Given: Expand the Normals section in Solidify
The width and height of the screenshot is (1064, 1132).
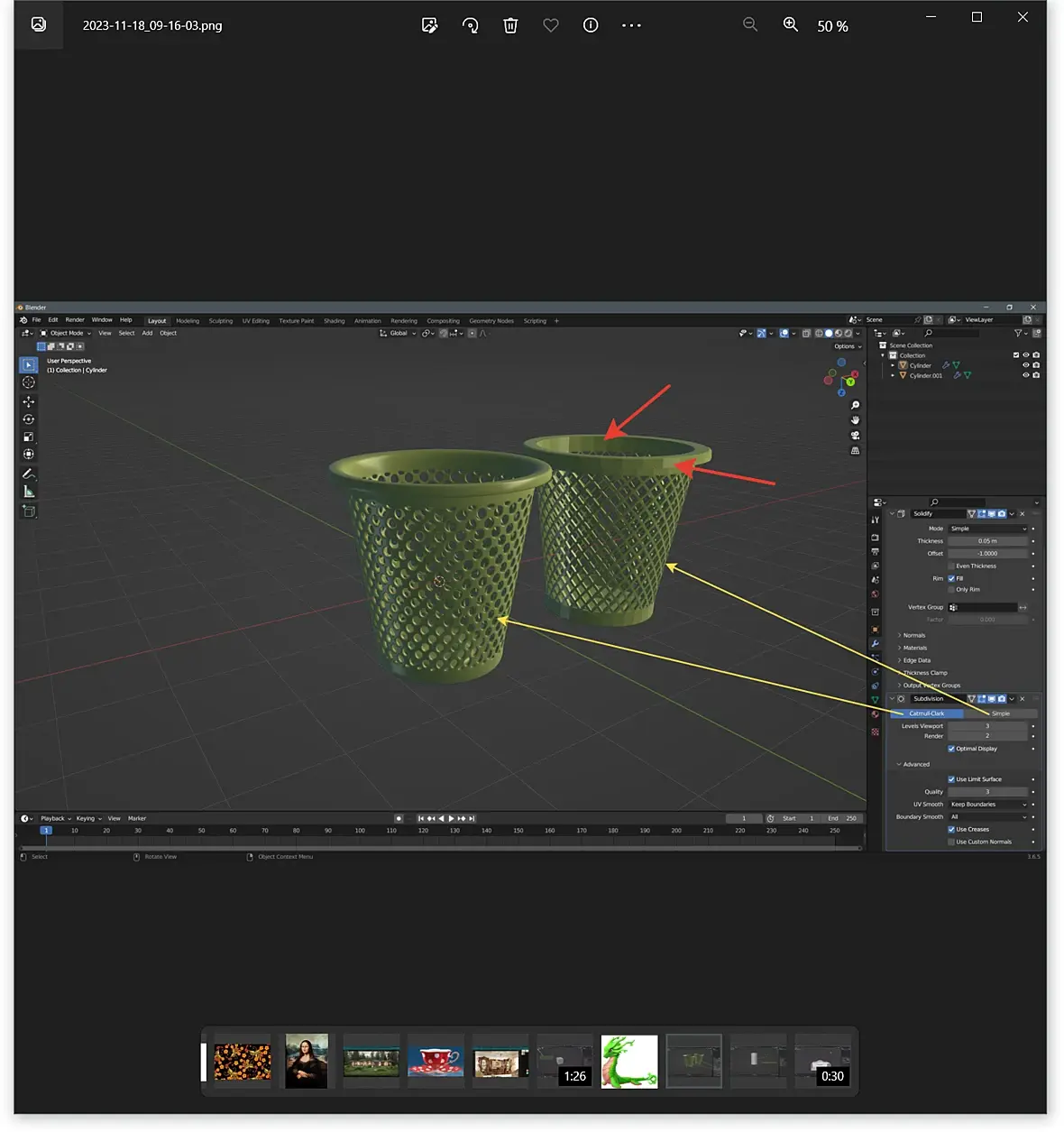Looking at the screenshot, I should pos(913,636).
